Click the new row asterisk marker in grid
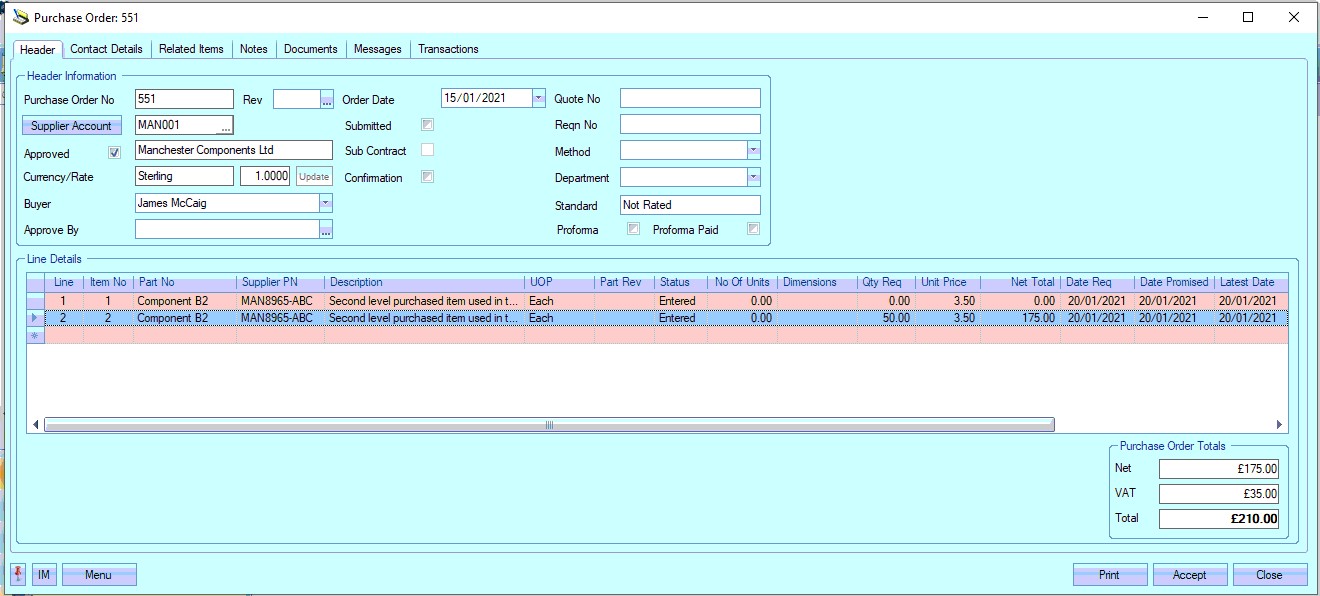 (x=36, y=336)
